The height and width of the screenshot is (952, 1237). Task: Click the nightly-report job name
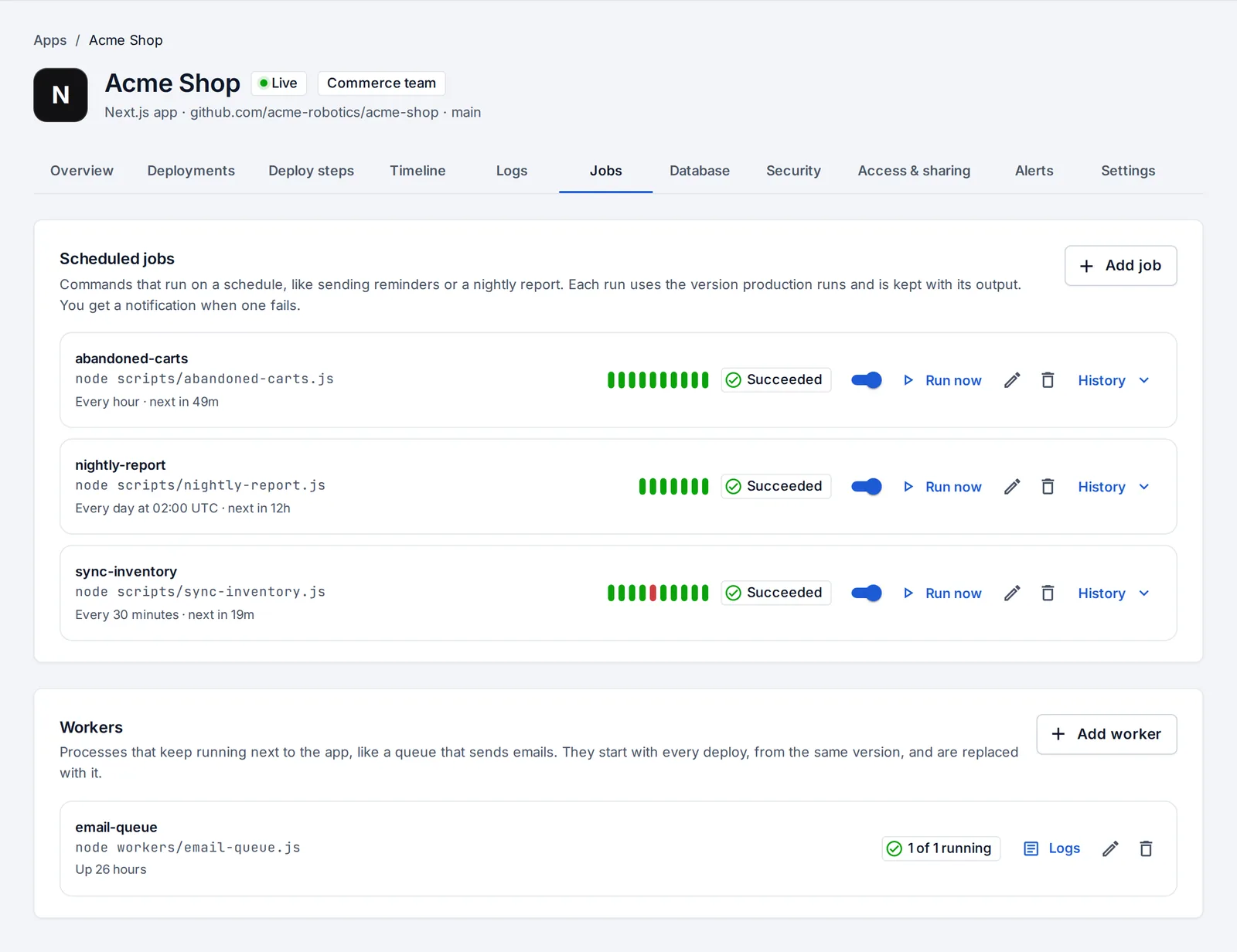click(120, 465)
